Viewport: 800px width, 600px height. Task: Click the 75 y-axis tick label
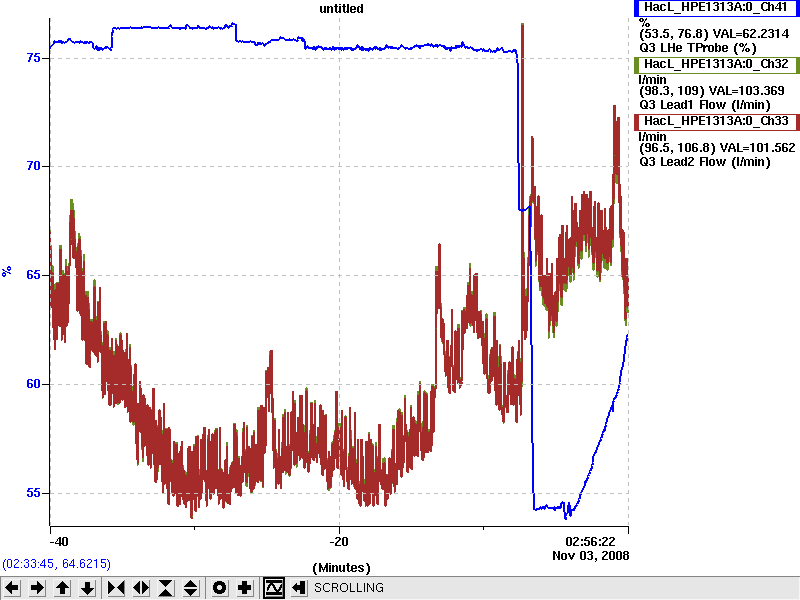[x=33, y=58]
